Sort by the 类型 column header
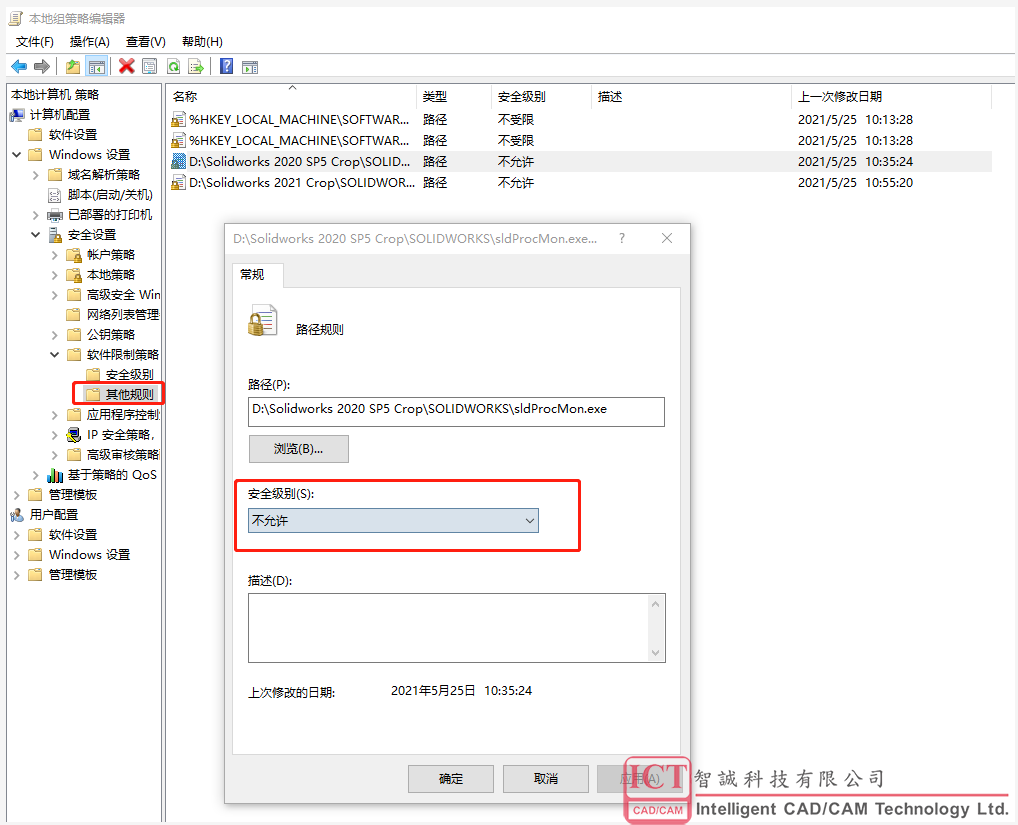The height and width of the screenshot is (825, 1018). pos(453,97)
